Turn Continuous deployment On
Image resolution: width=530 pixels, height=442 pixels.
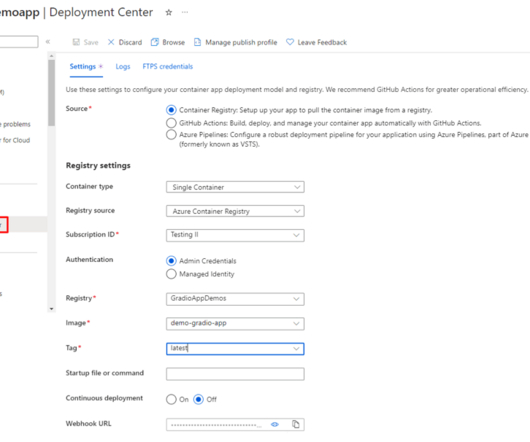(x=171, y=399)
